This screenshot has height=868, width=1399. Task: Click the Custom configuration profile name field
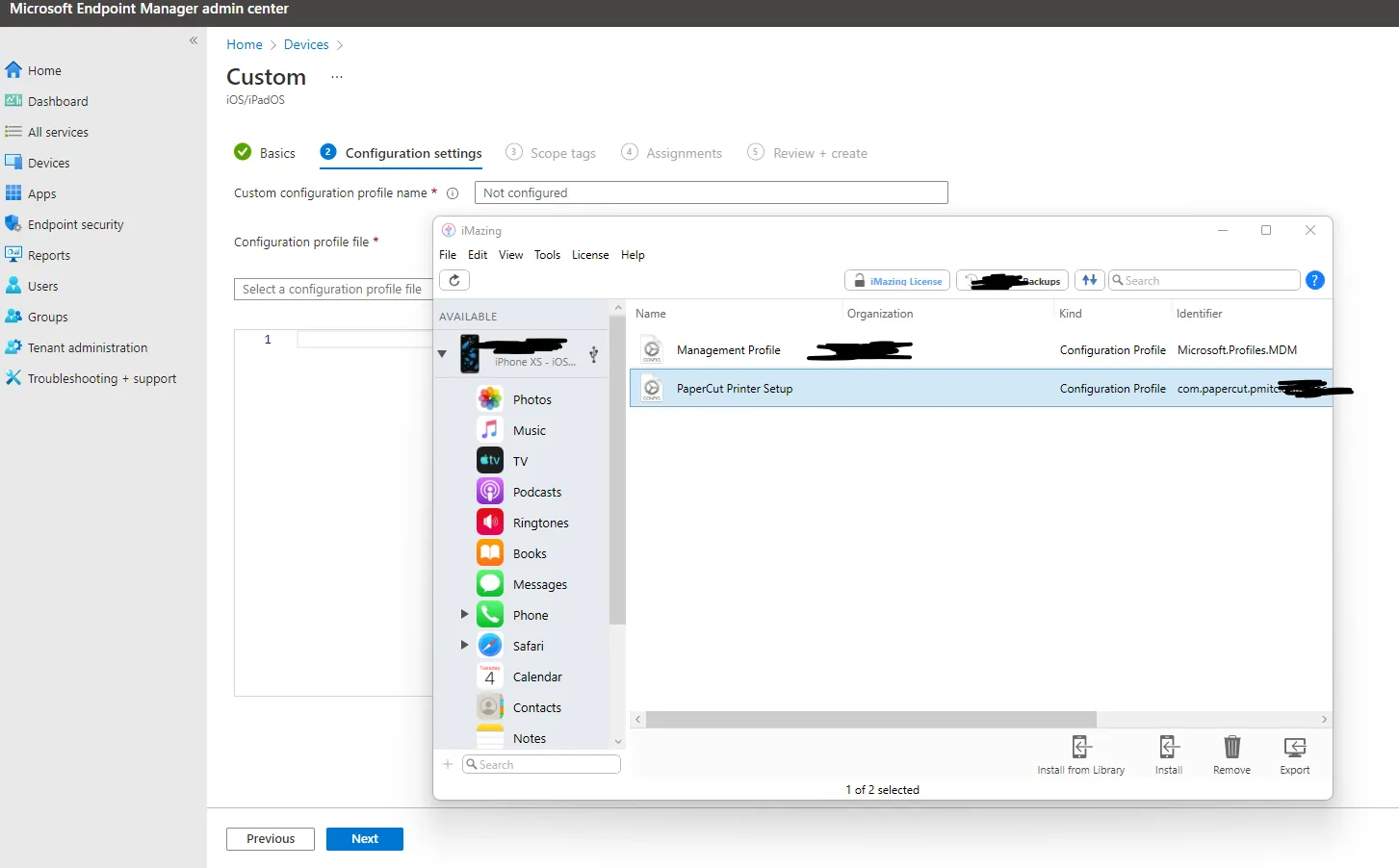click(x=711, y=192)
